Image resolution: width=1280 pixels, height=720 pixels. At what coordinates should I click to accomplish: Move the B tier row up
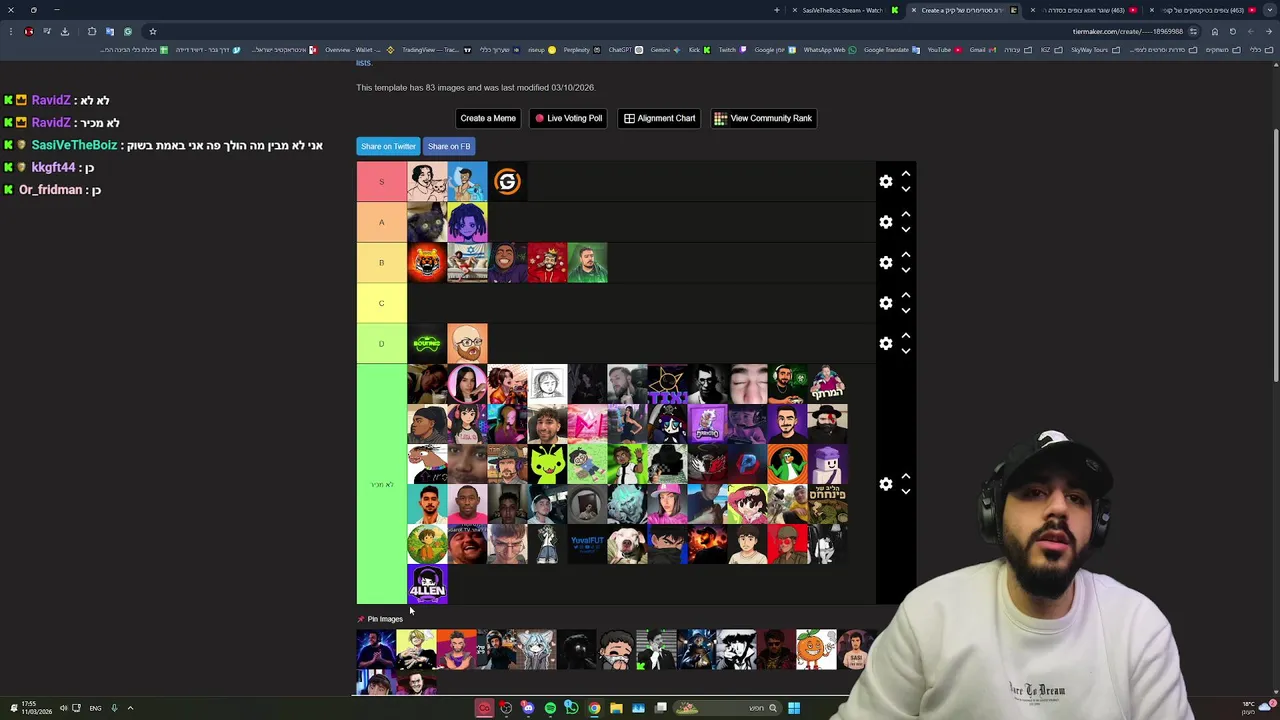(x=906, y=255)
